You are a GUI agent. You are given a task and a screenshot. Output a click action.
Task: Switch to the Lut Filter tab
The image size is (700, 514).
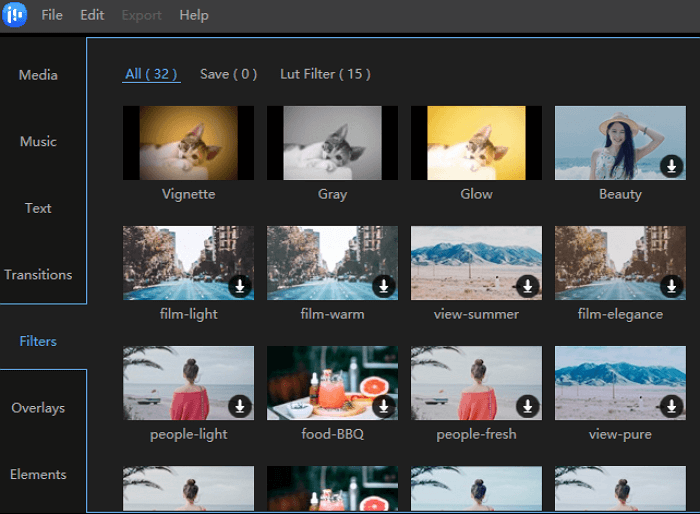[325, 74]
